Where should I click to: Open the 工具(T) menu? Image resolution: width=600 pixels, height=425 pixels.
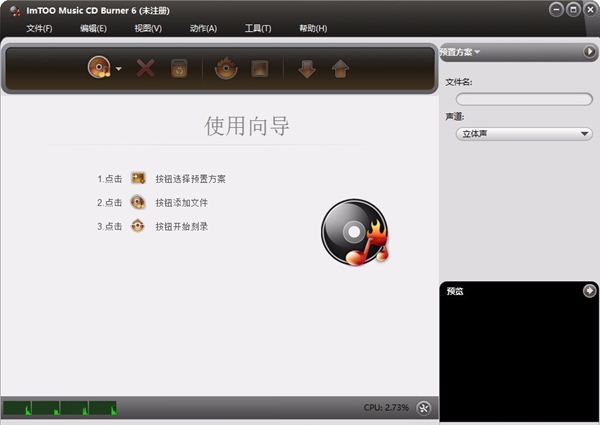(258, 28)
